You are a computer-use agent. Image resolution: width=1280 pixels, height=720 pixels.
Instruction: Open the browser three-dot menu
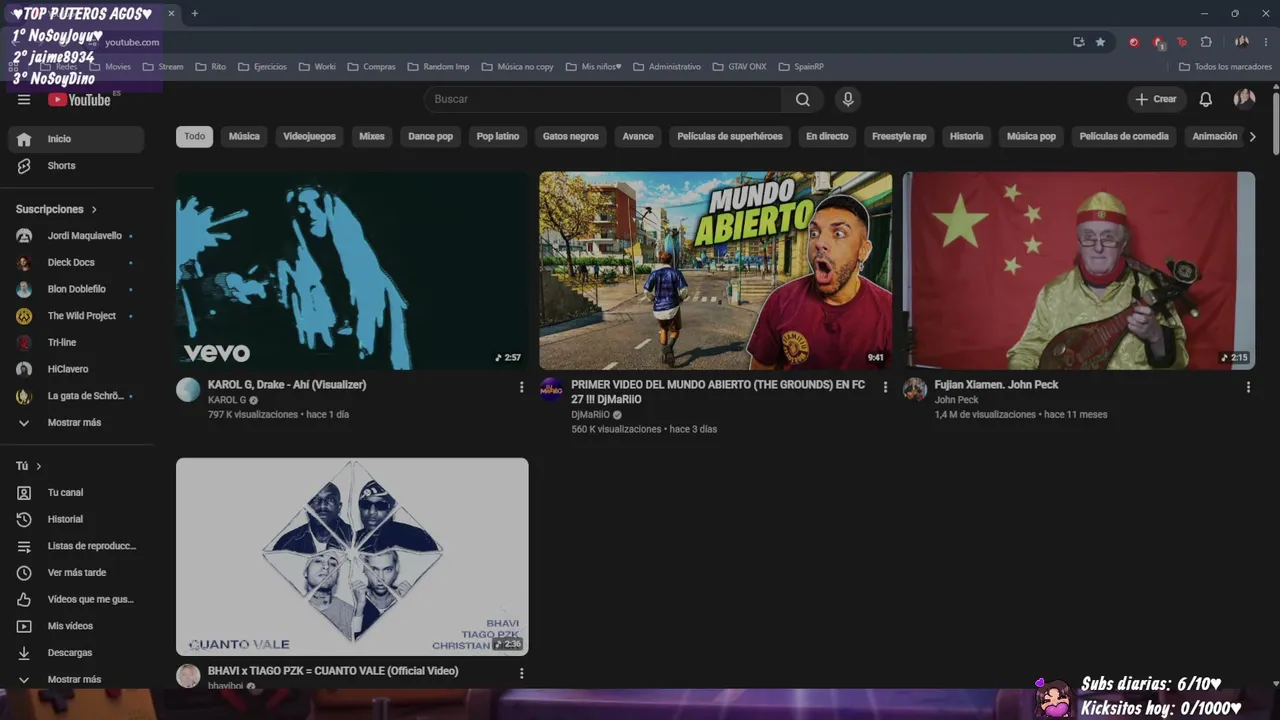(1267, 42)
